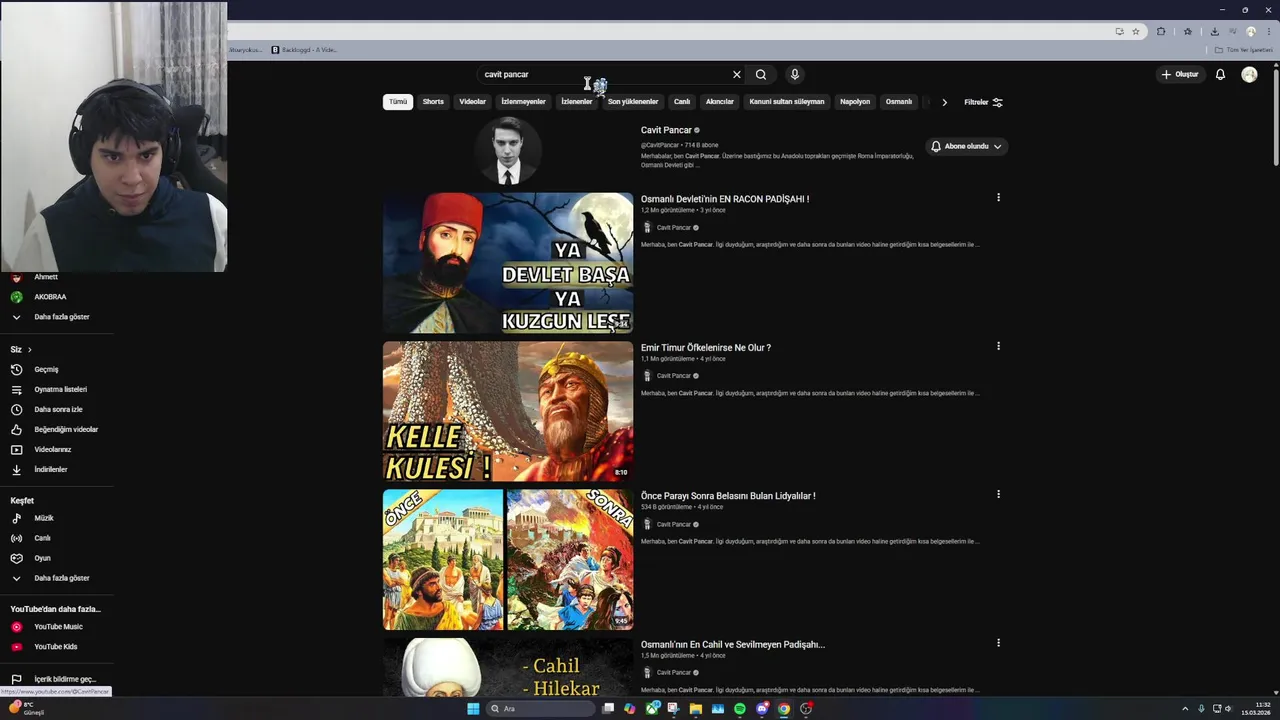Play the KUZGUN LEŞE thumbnail video
The height and width of the screenshot is (720, 1280).
508,263
